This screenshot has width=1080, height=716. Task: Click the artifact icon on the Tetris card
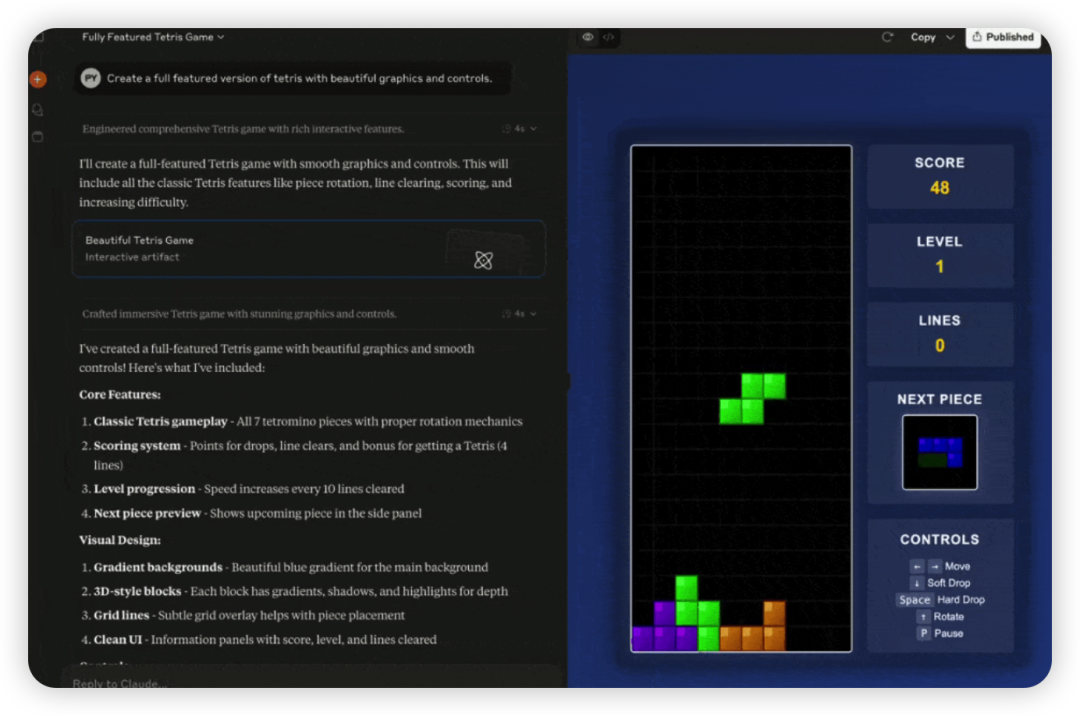coord(484,260)
